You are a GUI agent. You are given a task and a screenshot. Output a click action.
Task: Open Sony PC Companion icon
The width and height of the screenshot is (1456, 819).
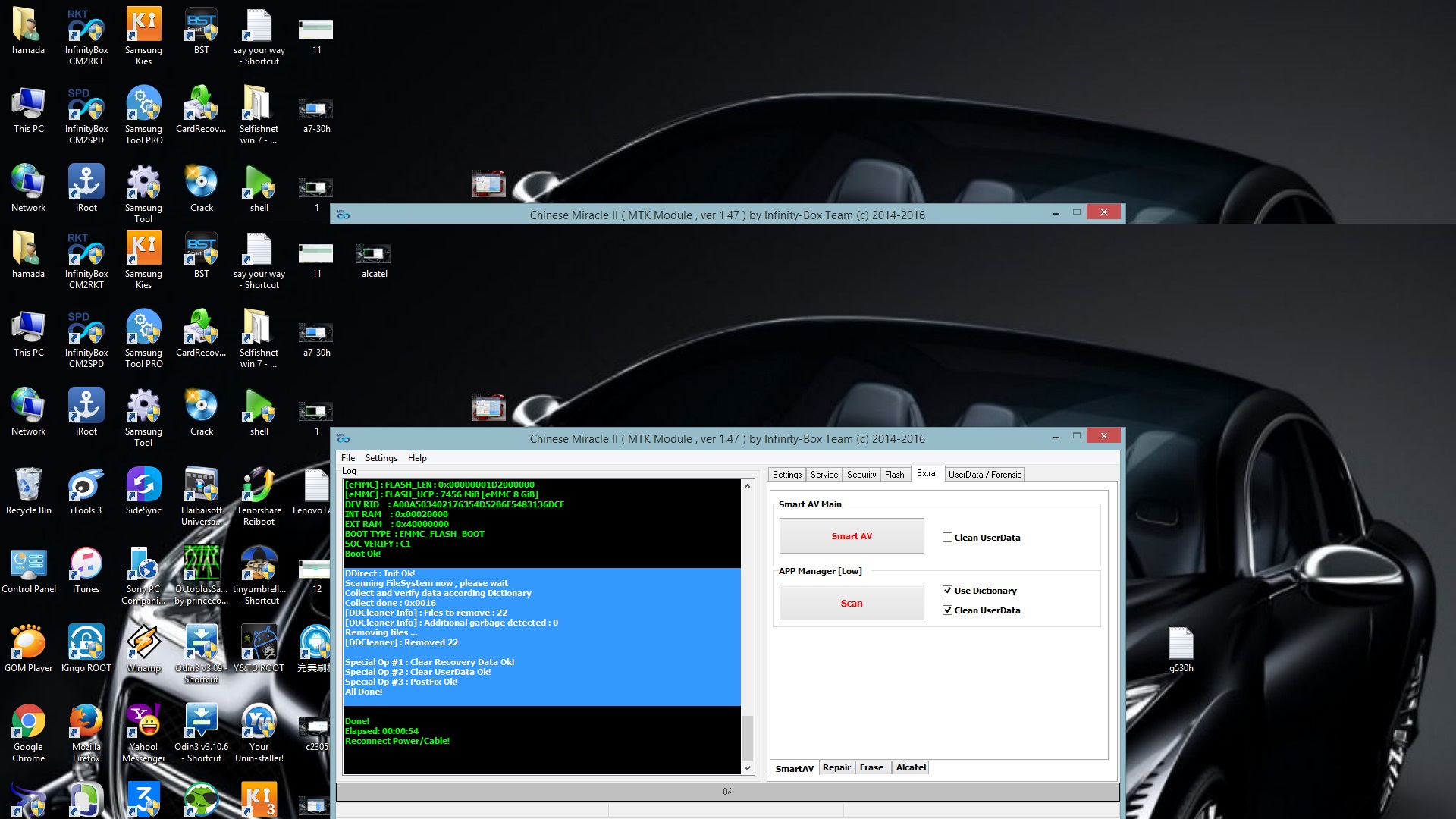point(143,576)
